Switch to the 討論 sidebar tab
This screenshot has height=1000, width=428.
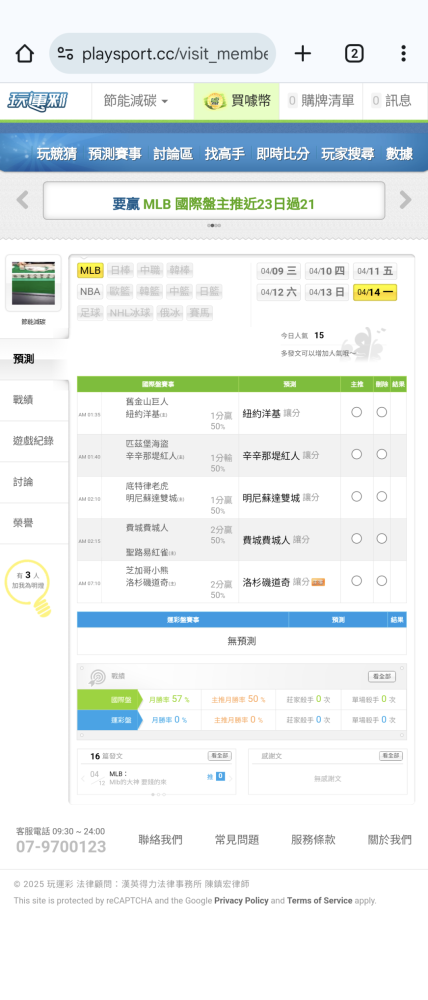(x=33, y=482)
